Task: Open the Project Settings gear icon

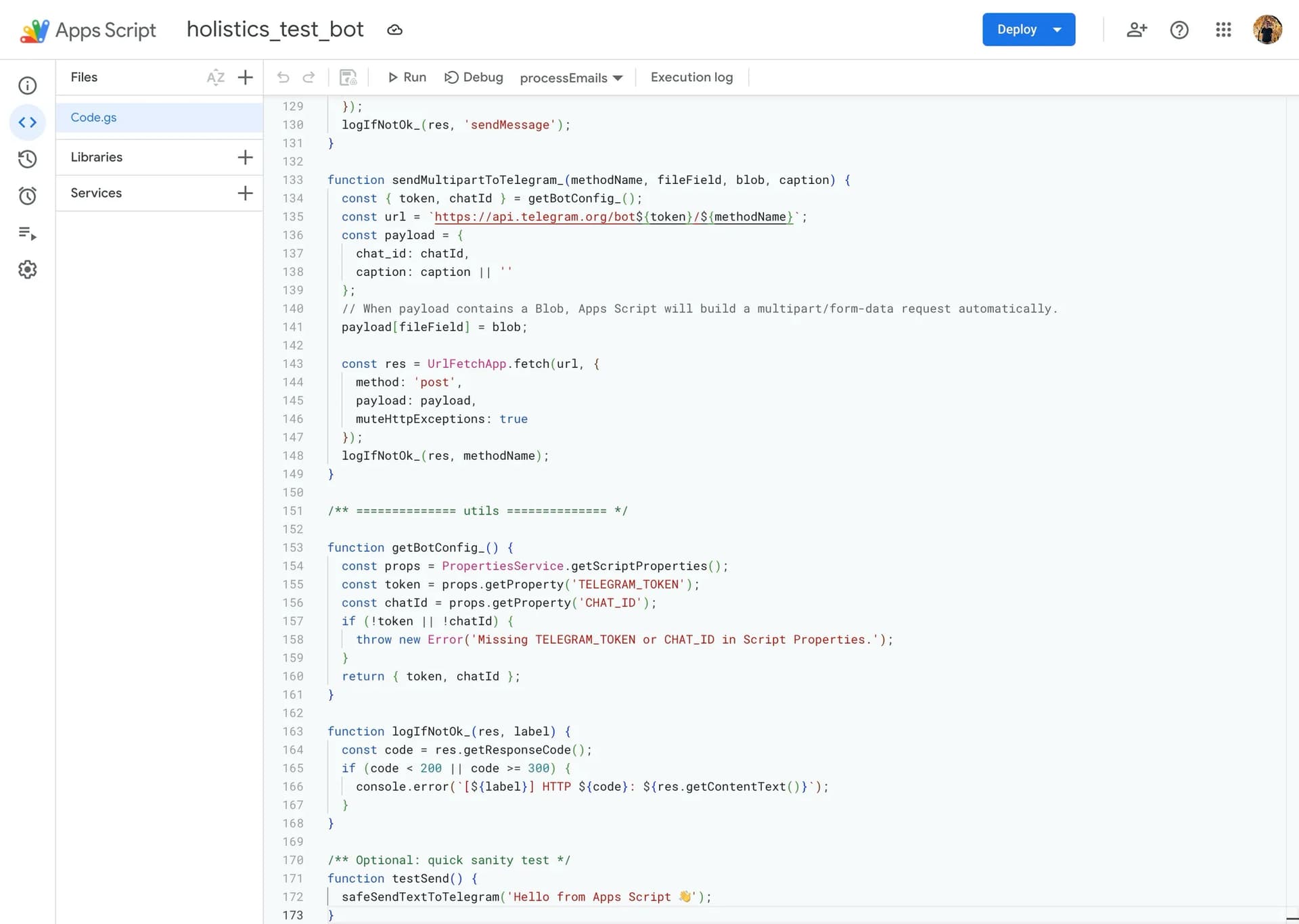Action: (x=27, y=270)
